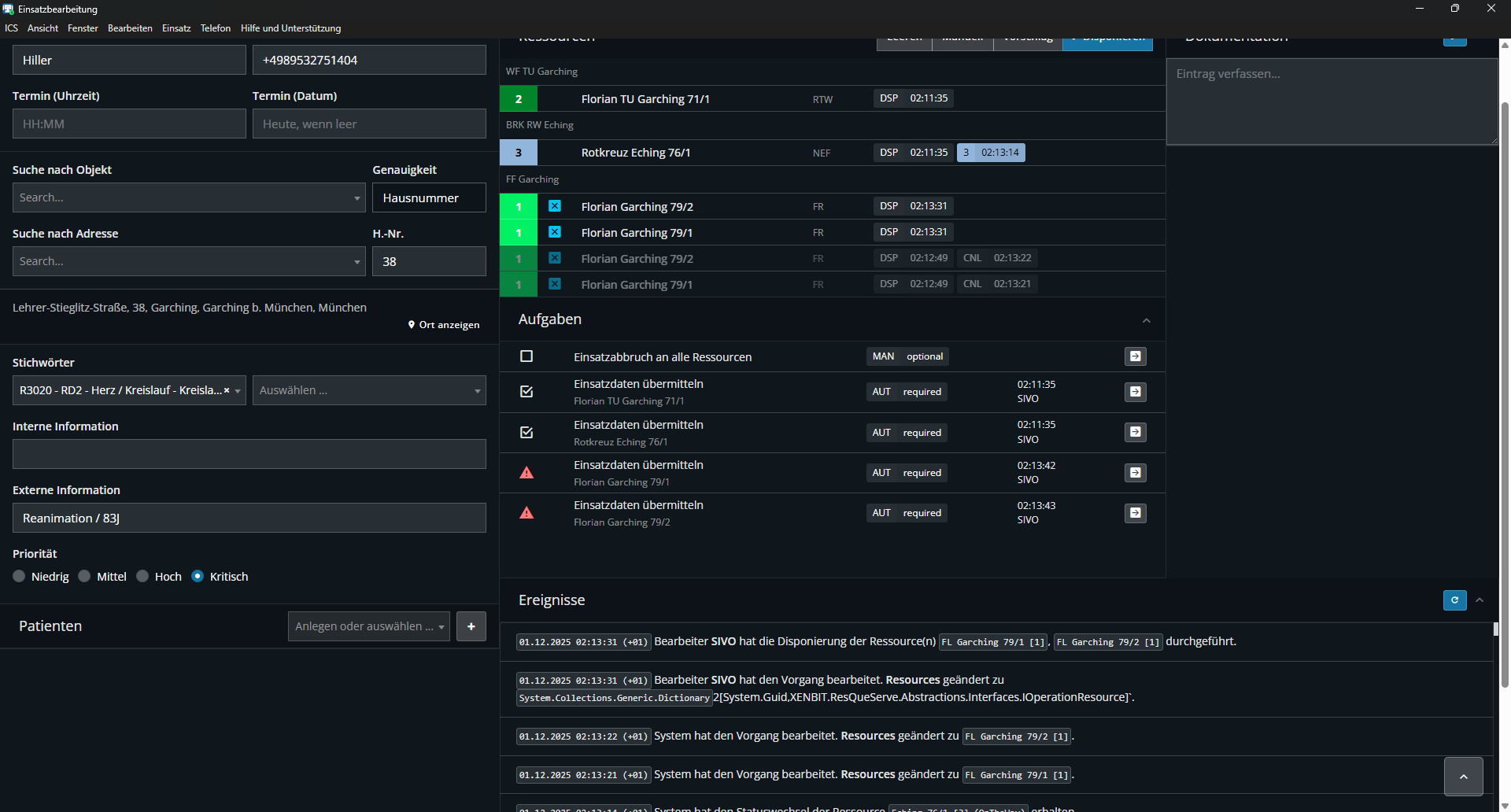This screenshot has height=812, width=1511.
Task: Click the scroll-to-top button at bottom right
Action: coord(1463,777)
